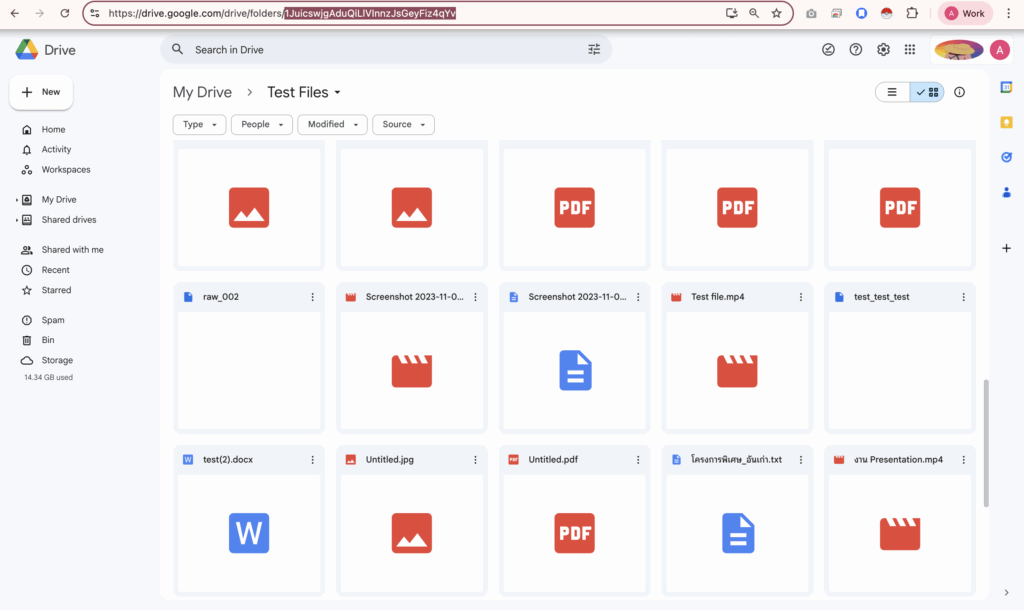Navigate to My Drive breadcrumb
The image size is (1024, 610).
[202, 92]
